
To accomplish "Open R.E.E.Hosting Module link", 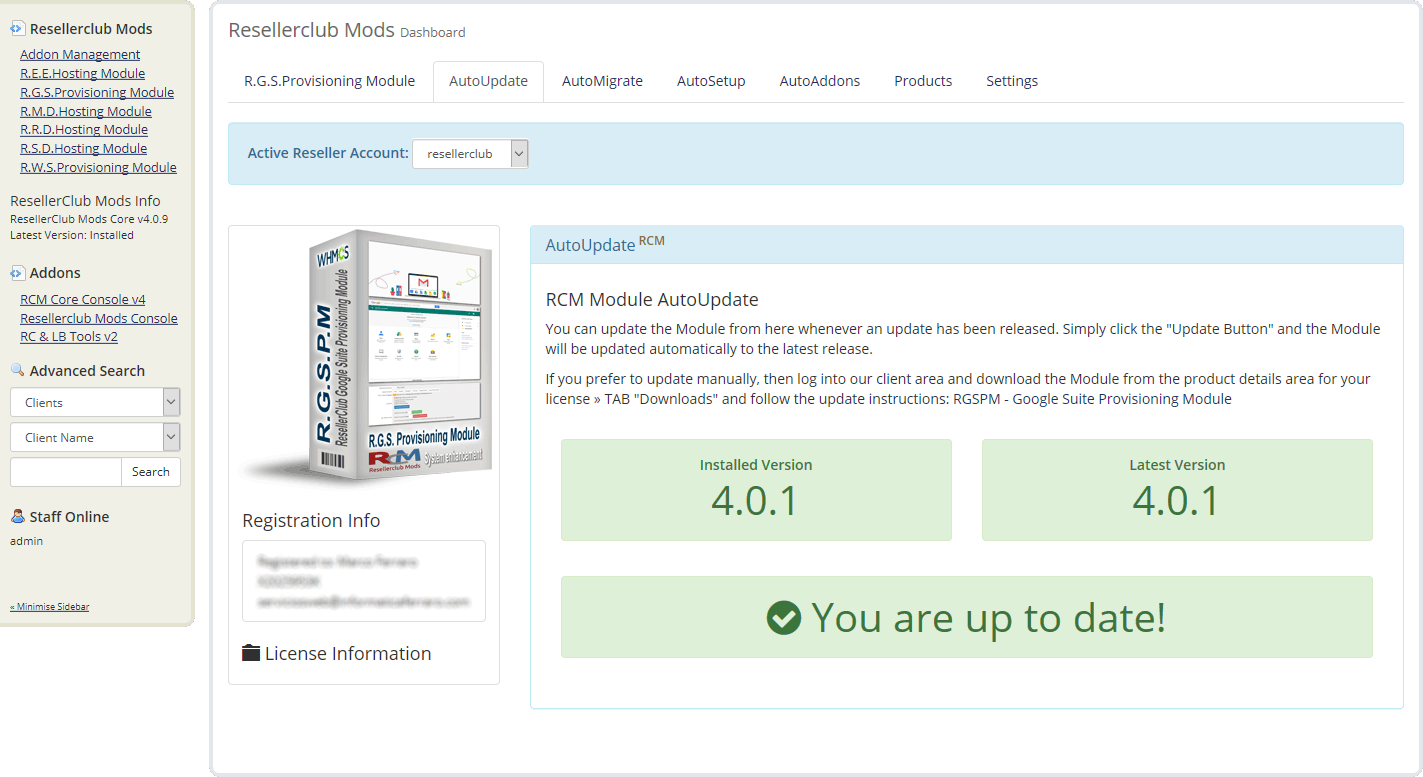I will (82, 73).
